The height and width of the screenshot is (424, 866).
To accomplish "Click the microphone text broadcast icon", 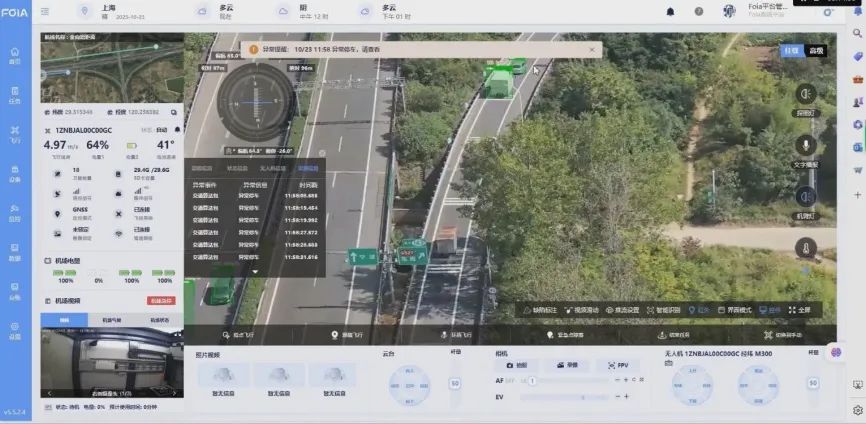I will coord(805,146).
